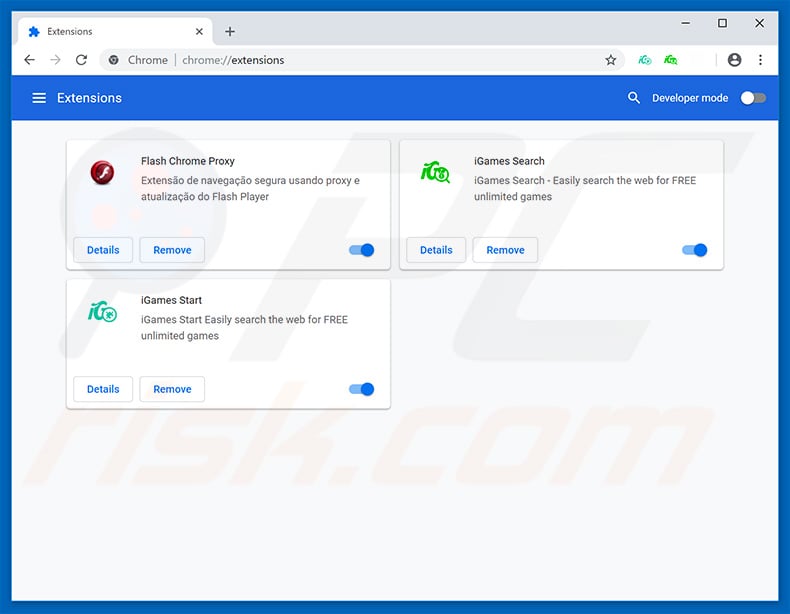The width and height of the screenshot is (790, 614).
Task: Close the Extensions tab
Action: (199, 32)
